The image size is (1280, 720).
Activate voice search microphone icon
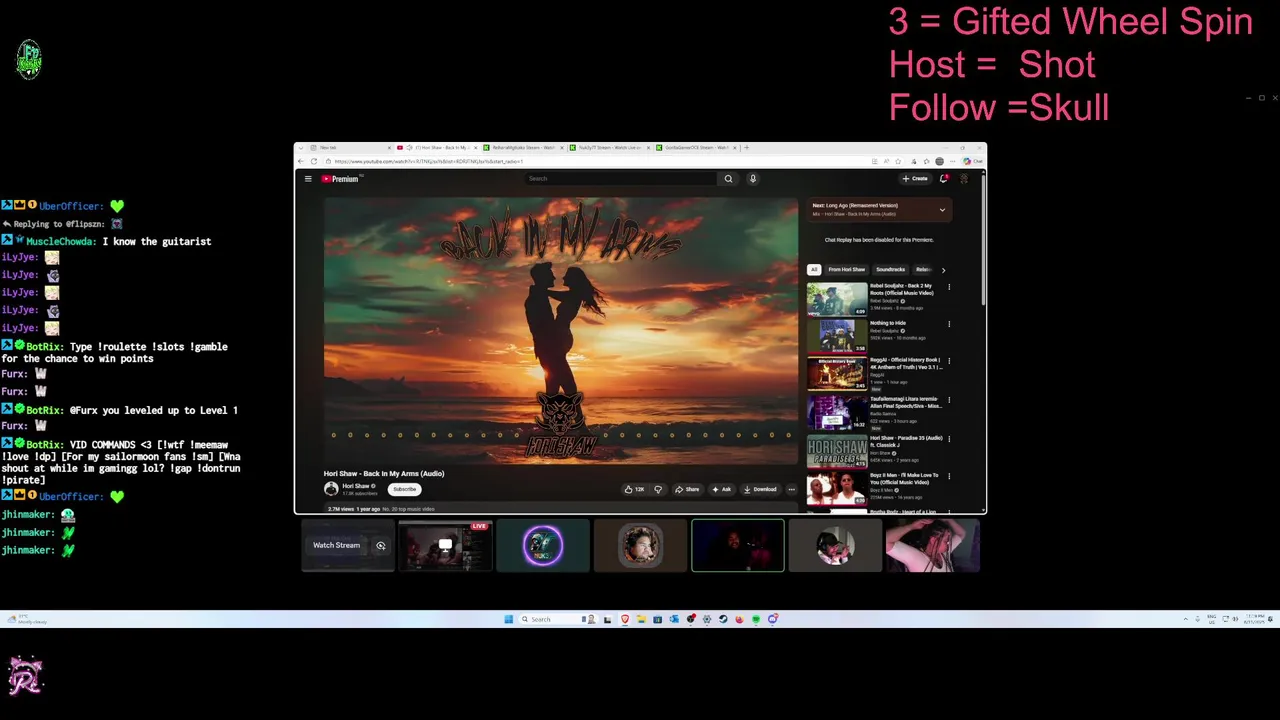(753, 179)
